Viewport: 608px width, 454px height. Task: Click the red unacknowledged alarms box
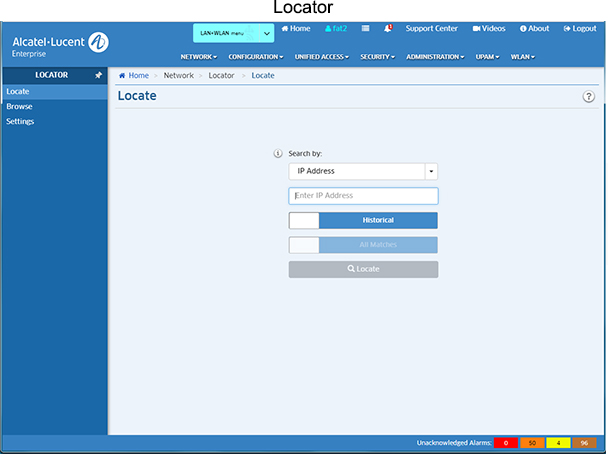[506, 442]
